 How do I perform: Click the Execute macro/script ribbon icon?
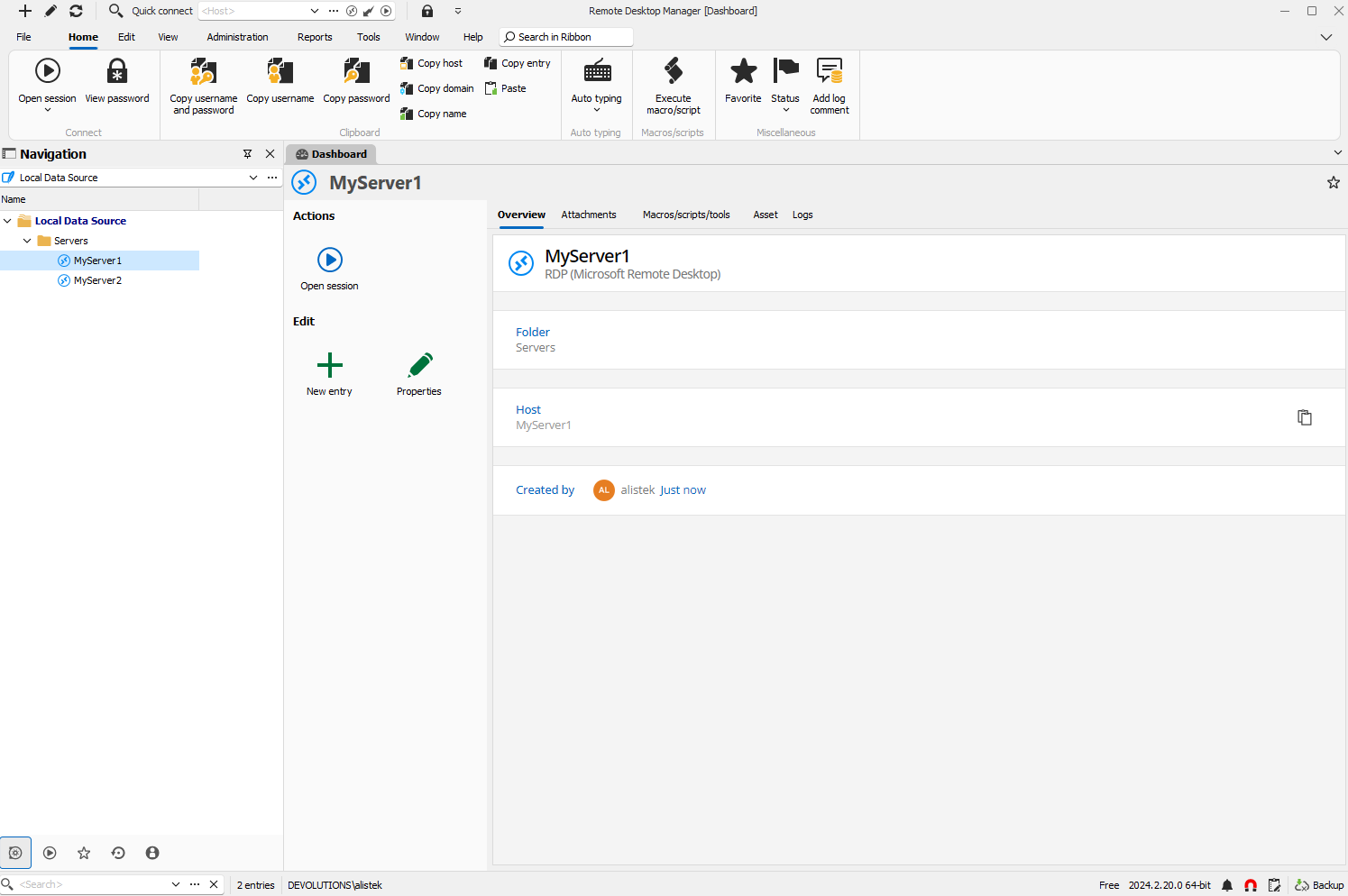[674, 70]
